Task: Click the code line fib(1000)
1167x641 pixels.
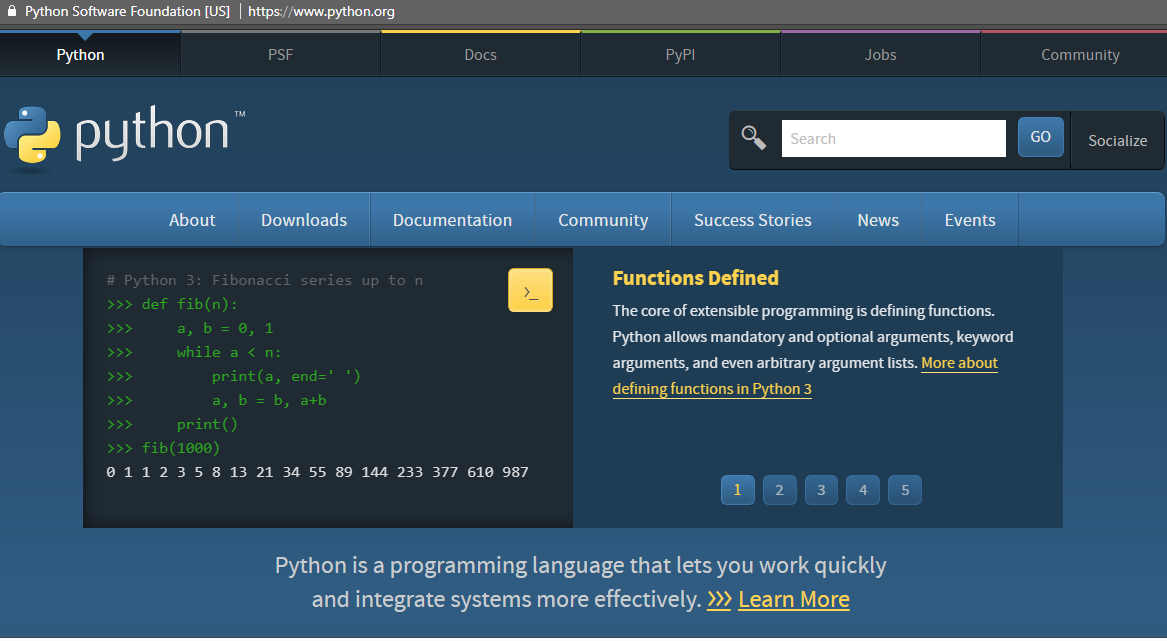Action: 181,448
